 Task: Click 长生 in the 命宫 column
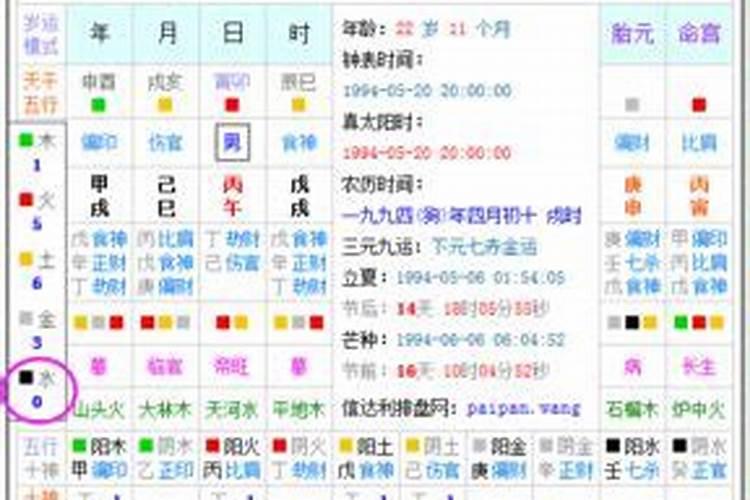[699, 367]
